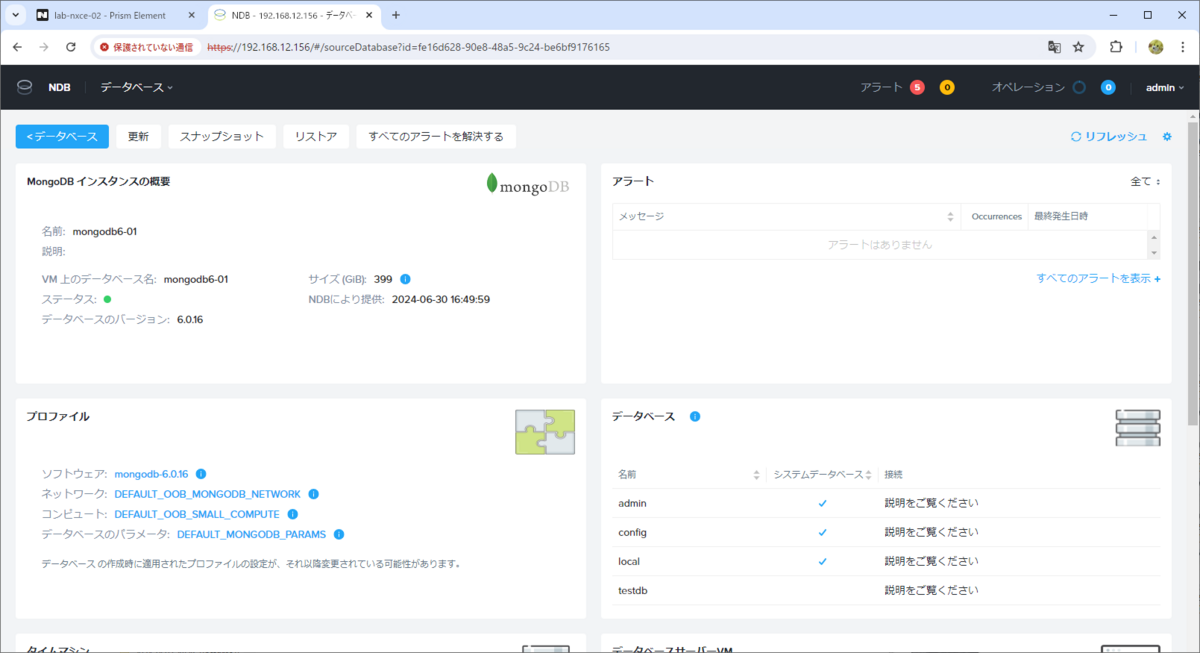
Task: Select the NDB browser tab
Action: tap(293, 15)
